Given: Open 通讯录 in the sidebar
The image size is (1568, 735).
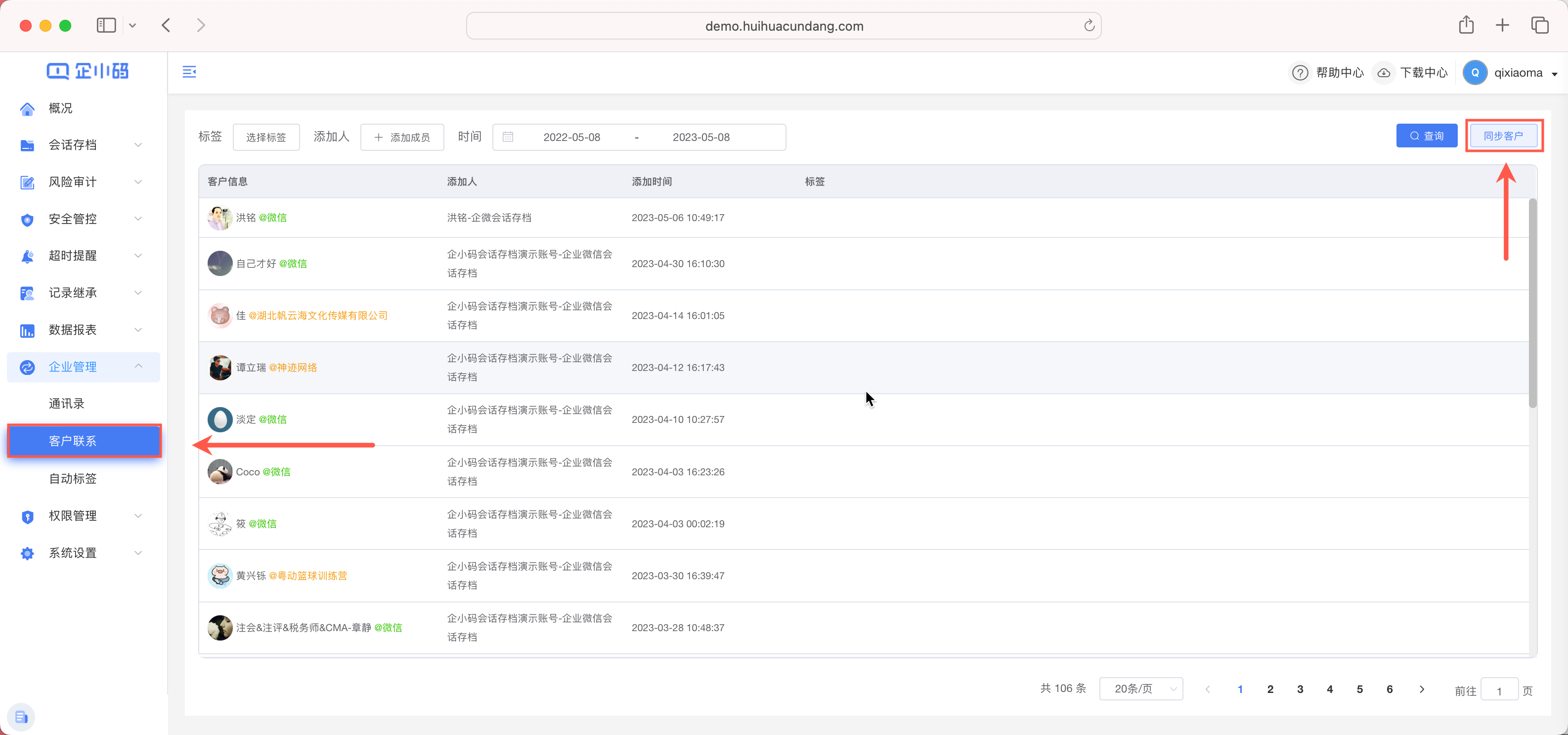Looking at the screenshot, I should pos(66,404).
